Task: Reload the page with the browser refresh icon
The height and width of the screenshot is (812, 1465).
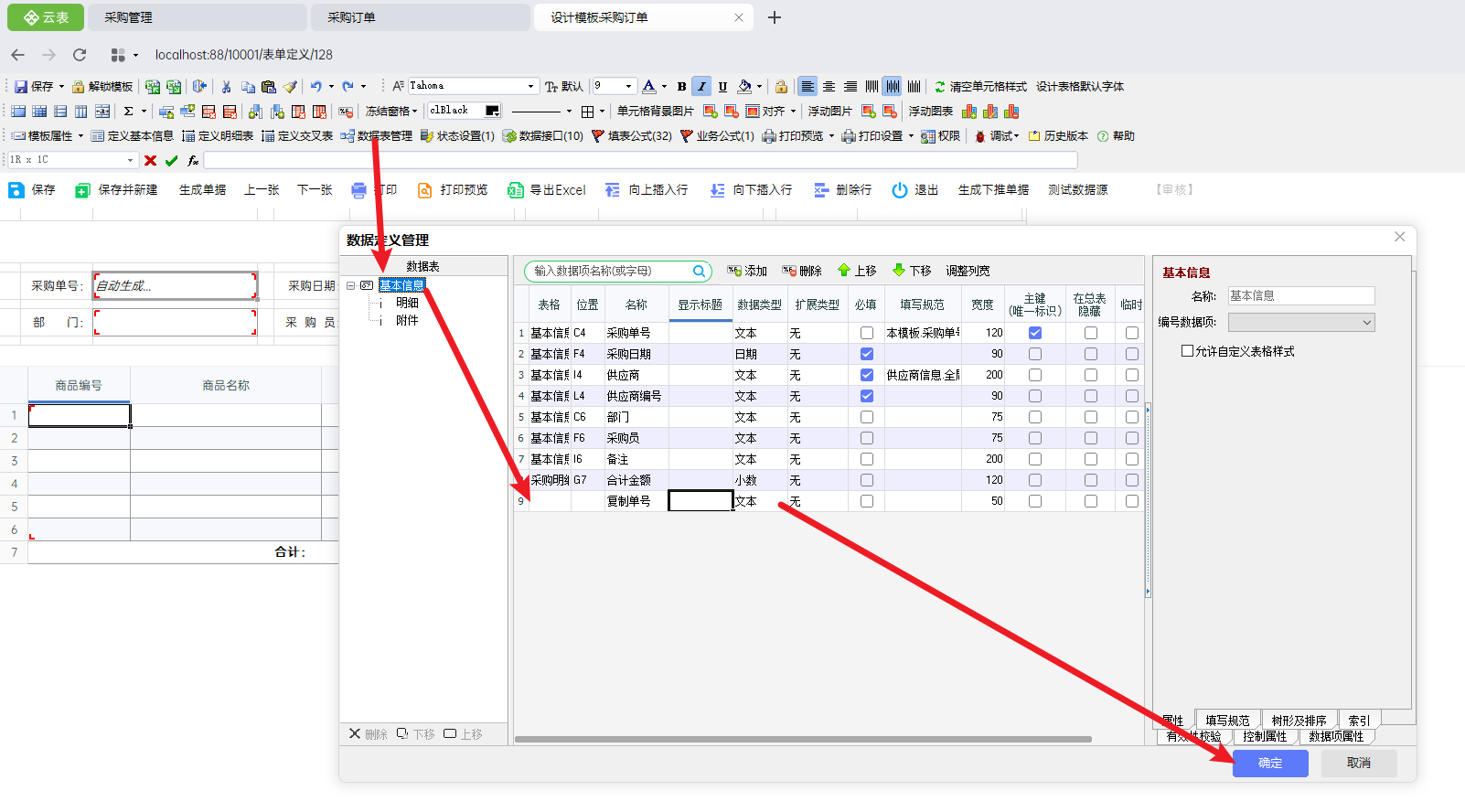Action: (x=80, y=55)
